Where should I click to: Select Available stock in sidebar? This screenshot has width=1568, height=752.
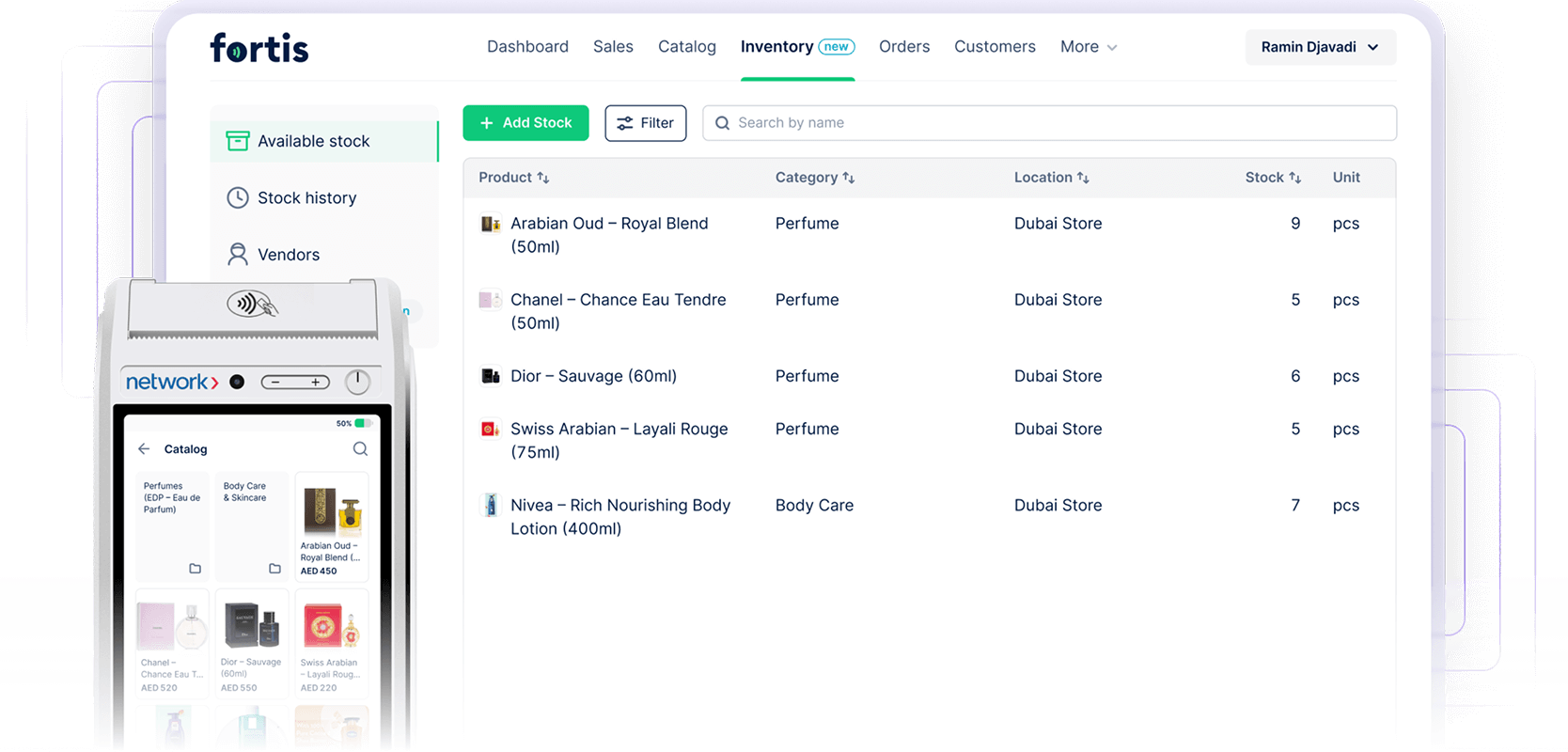(324, 141)
